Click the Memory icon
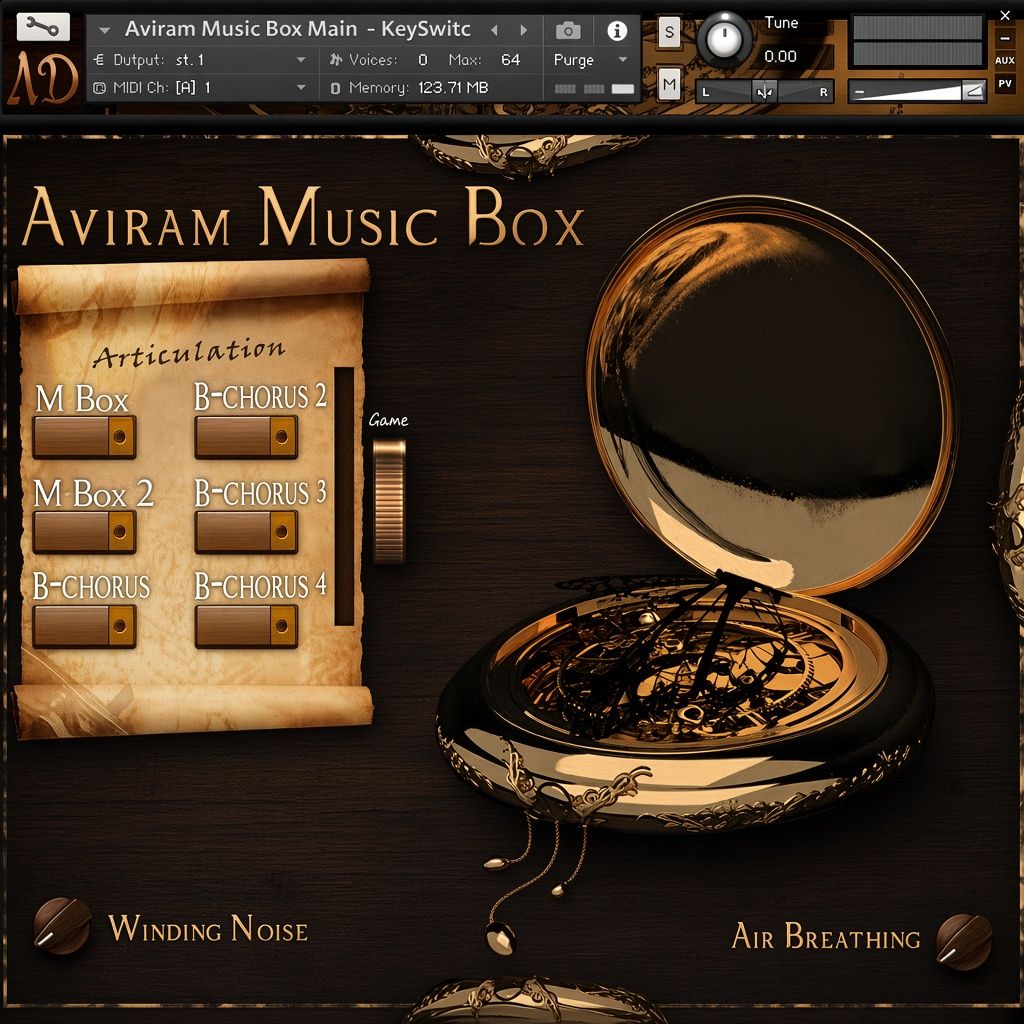The image size is (1024, 1024). tap(335, 88)
